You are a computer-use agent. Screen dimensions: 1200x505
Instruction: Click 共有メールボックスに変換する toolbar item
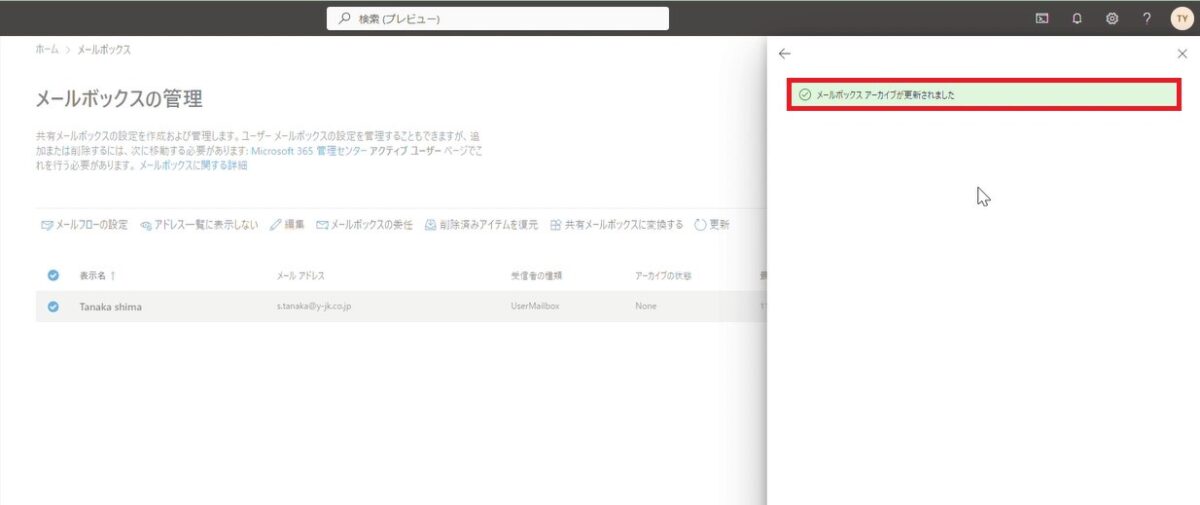[x=616, y=225]
